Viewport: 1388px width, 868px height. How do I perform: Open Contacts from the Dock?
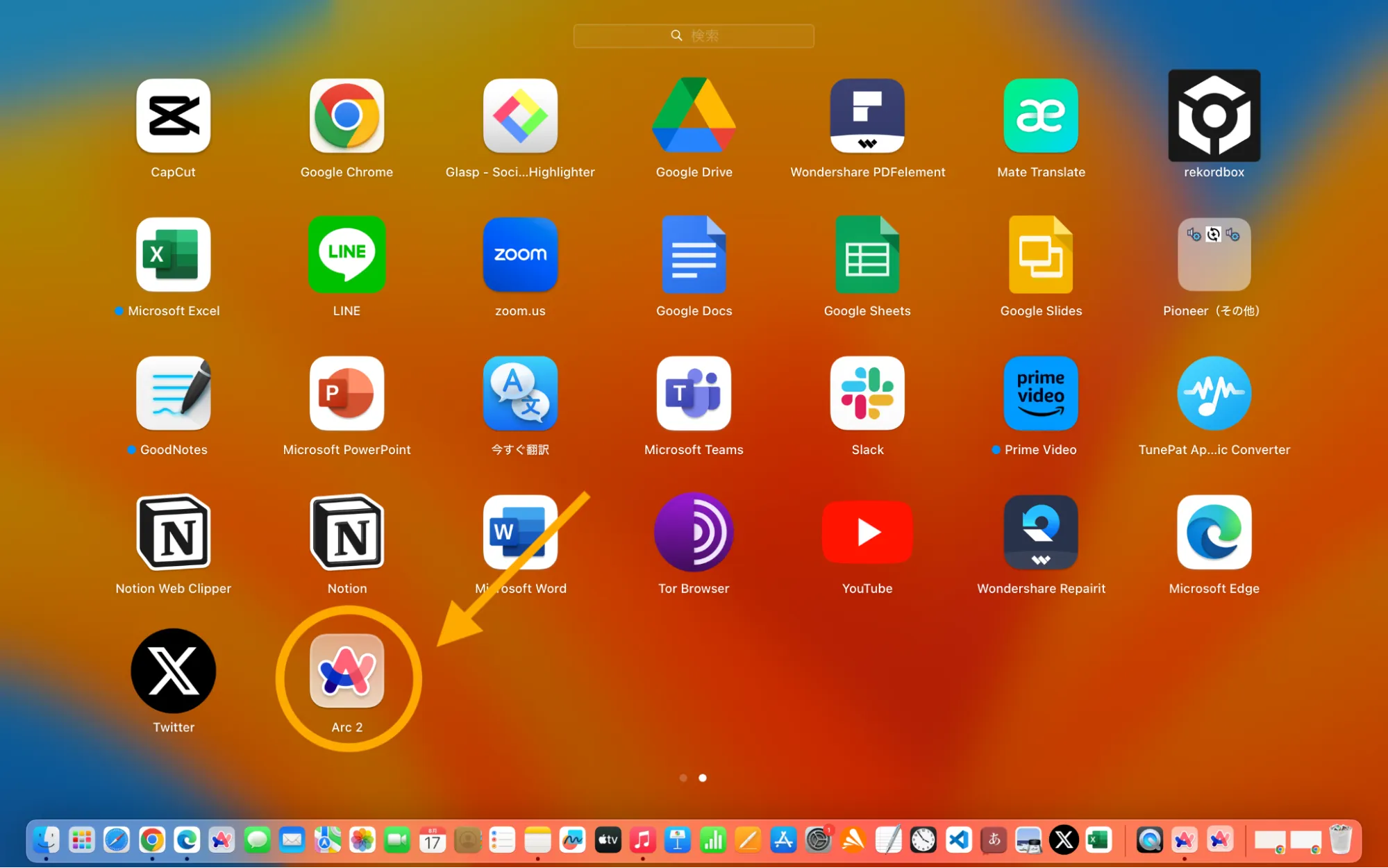click(468, 840)
